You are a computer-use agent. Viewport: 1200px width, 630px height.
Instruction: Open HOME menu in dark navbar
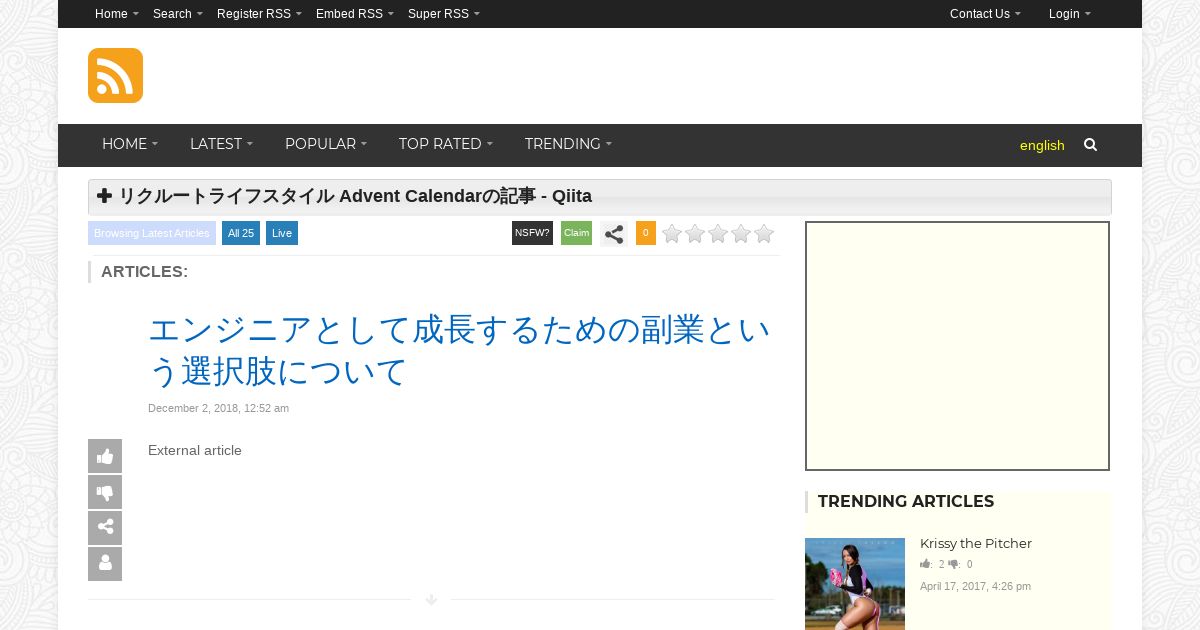[x=130, y=144]
